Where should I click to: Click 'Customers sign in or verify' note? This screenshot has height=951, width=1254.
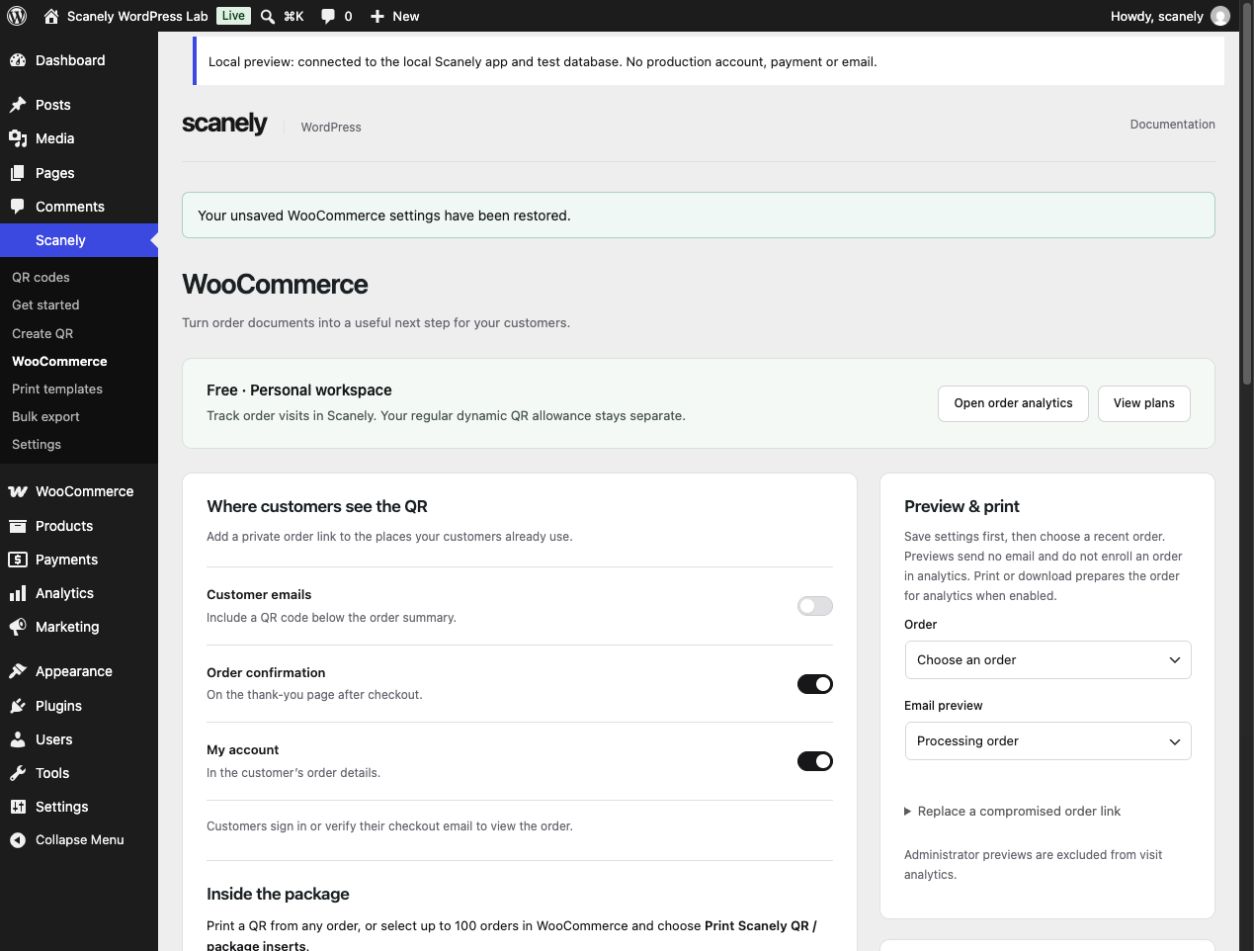[390, 826]
